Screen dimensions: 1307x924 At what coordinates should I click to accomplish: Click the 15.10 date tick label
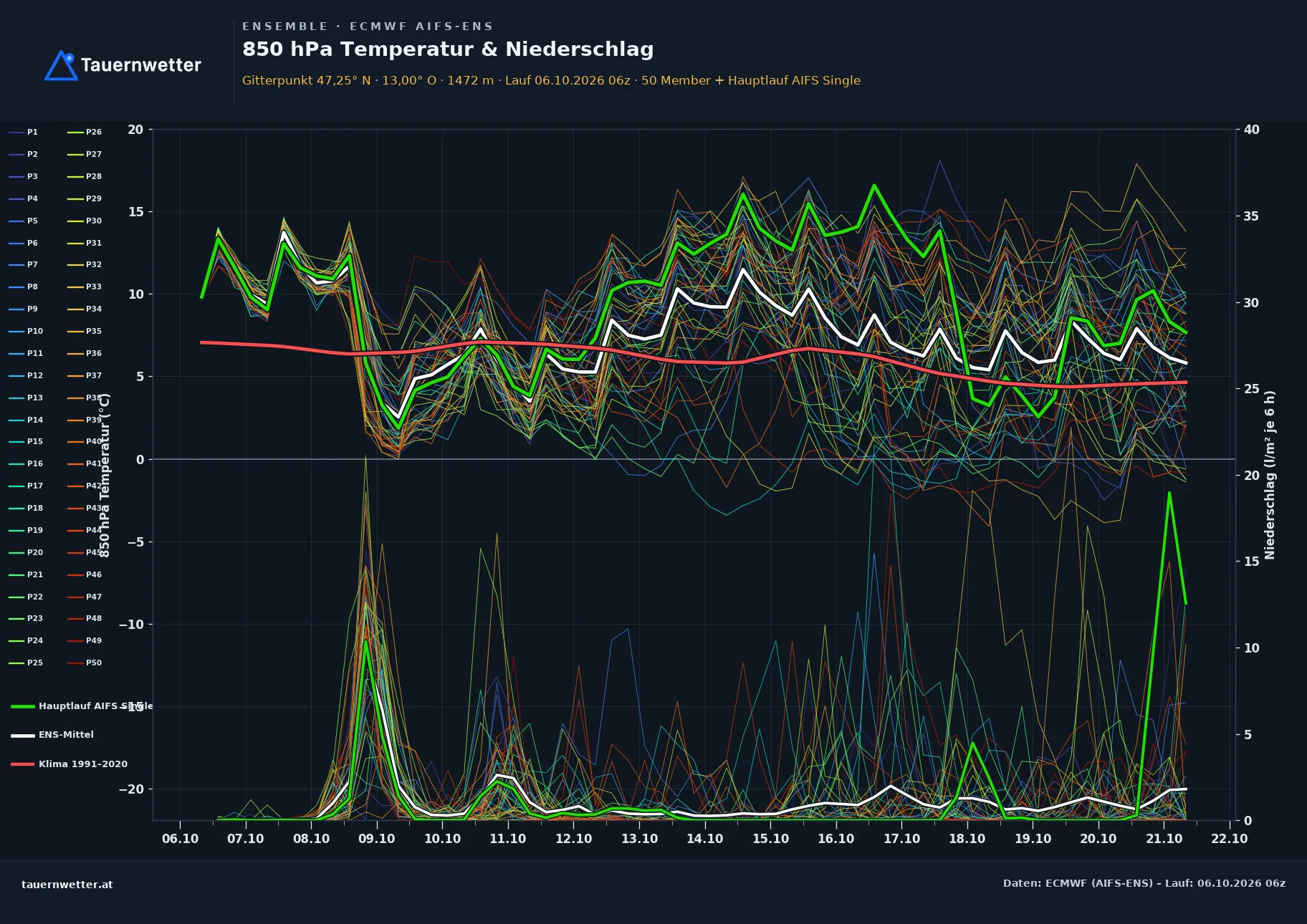tap(770, 839)
